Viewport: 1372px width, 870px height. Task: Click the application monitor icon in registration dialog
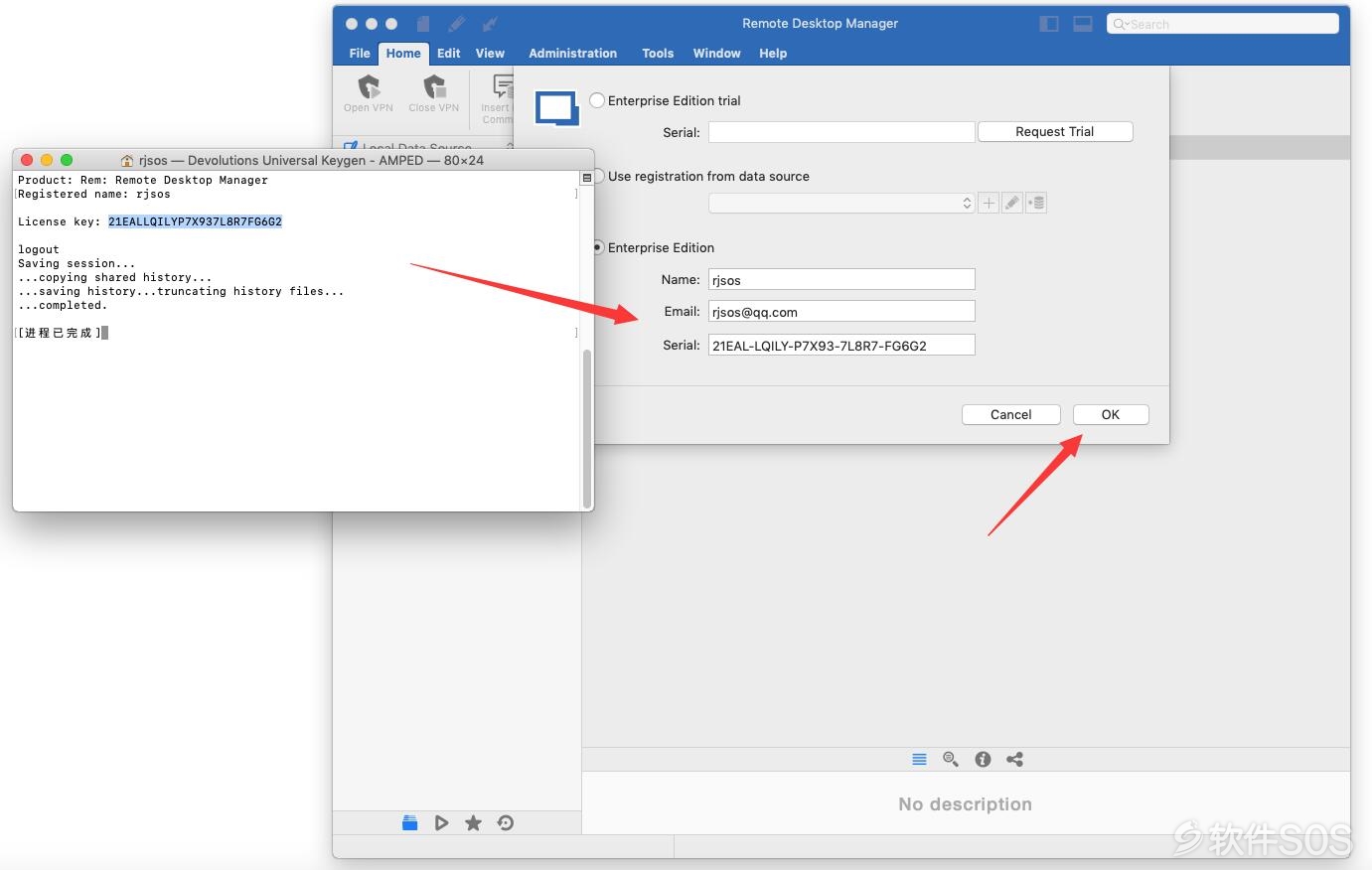click(557, 108)
